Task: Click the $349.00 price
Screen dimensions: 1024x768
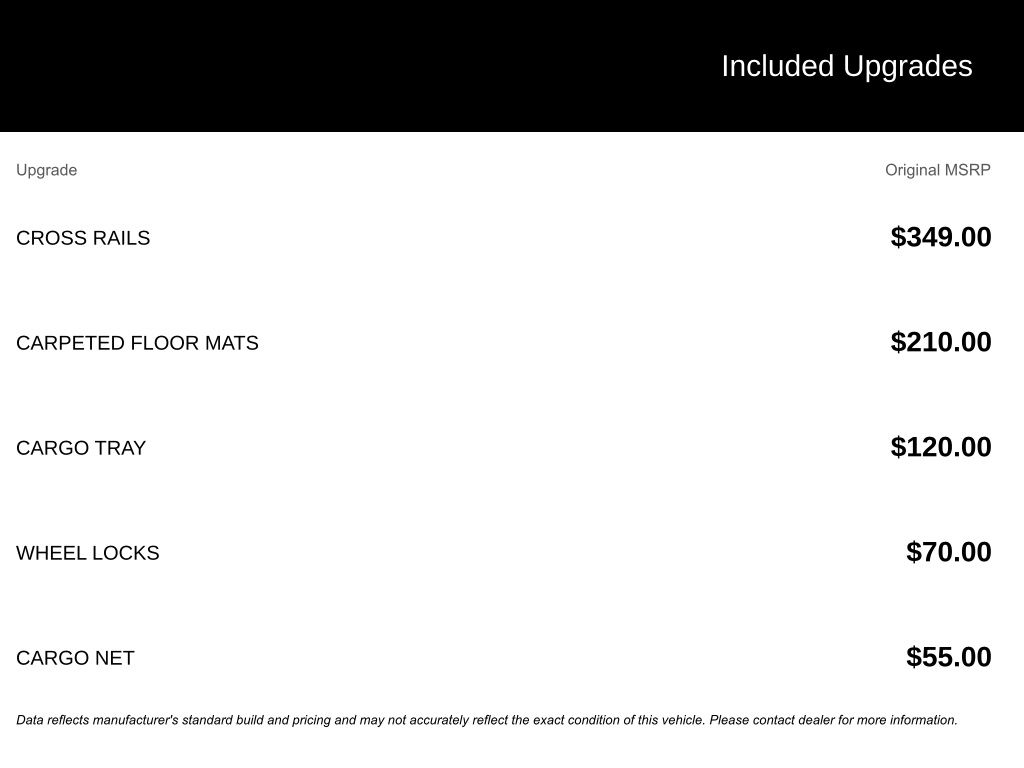Action: [x=941, y=236]
